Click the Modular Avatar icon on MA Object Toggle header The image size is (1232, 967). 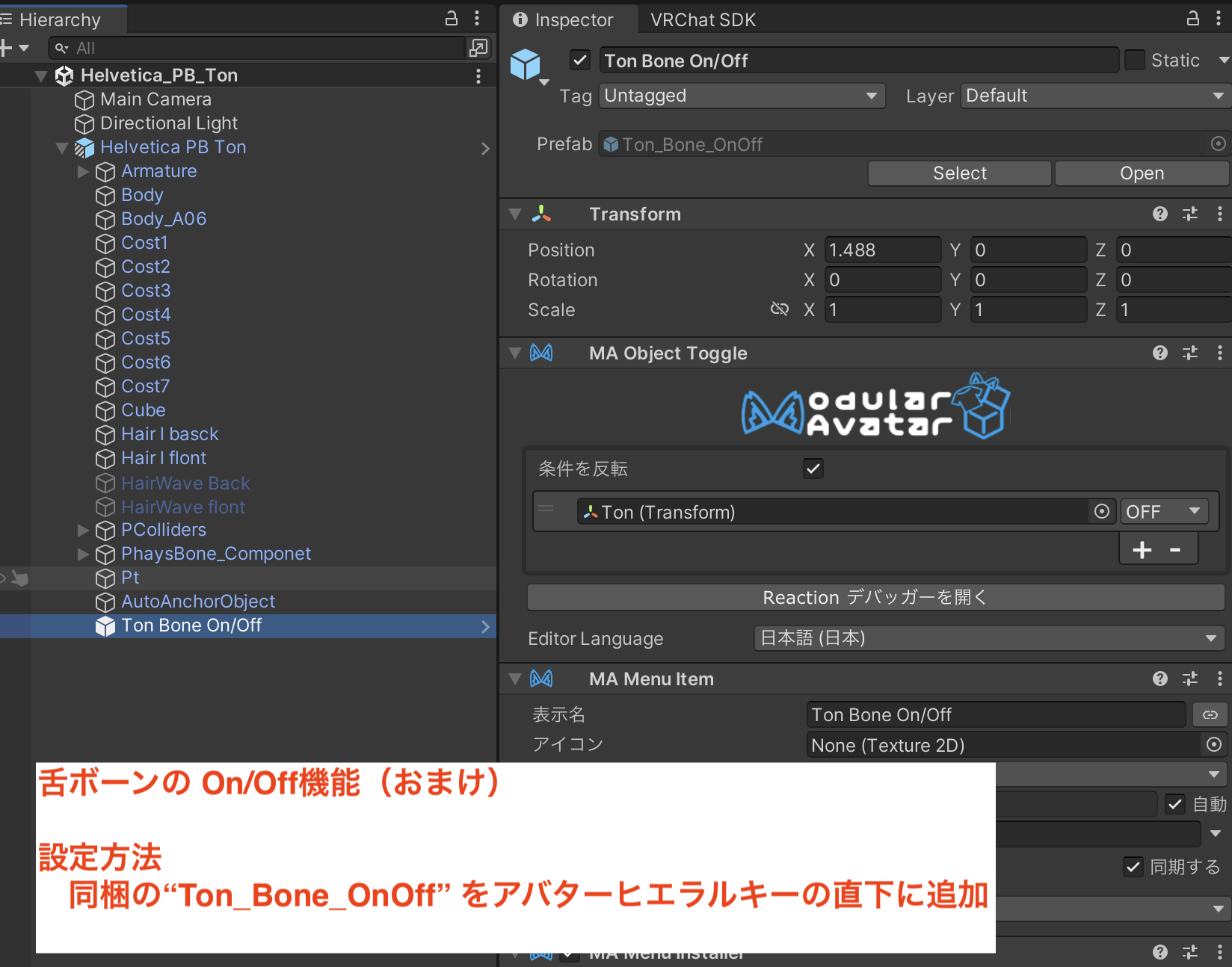[541, 353]
